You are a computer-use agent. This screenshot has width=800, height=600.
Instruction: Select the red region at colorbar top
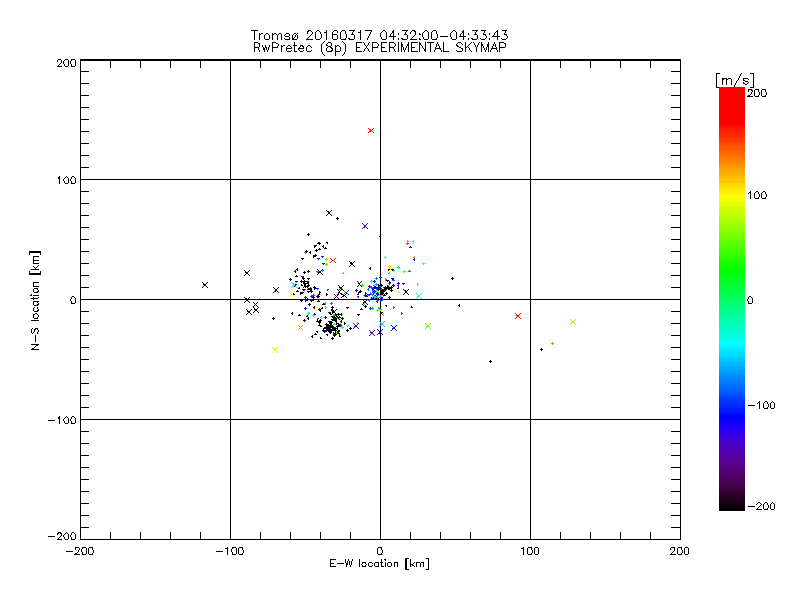732,107
